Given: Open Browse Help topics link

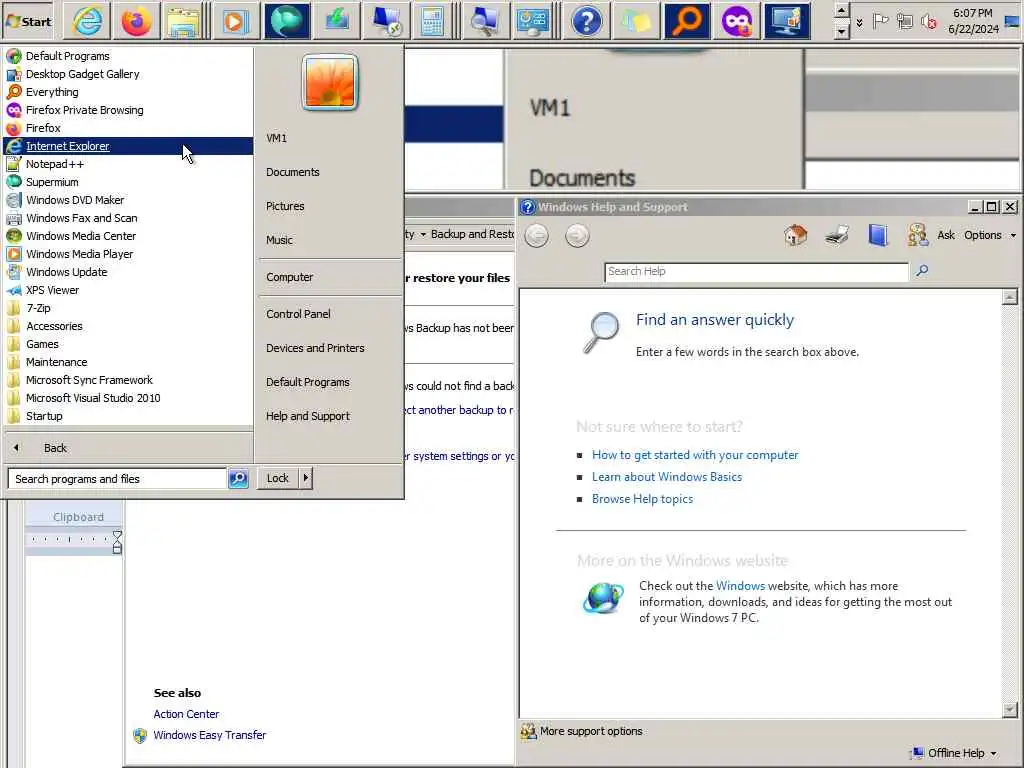Looking at the screenshot, I should coord(642,499).
